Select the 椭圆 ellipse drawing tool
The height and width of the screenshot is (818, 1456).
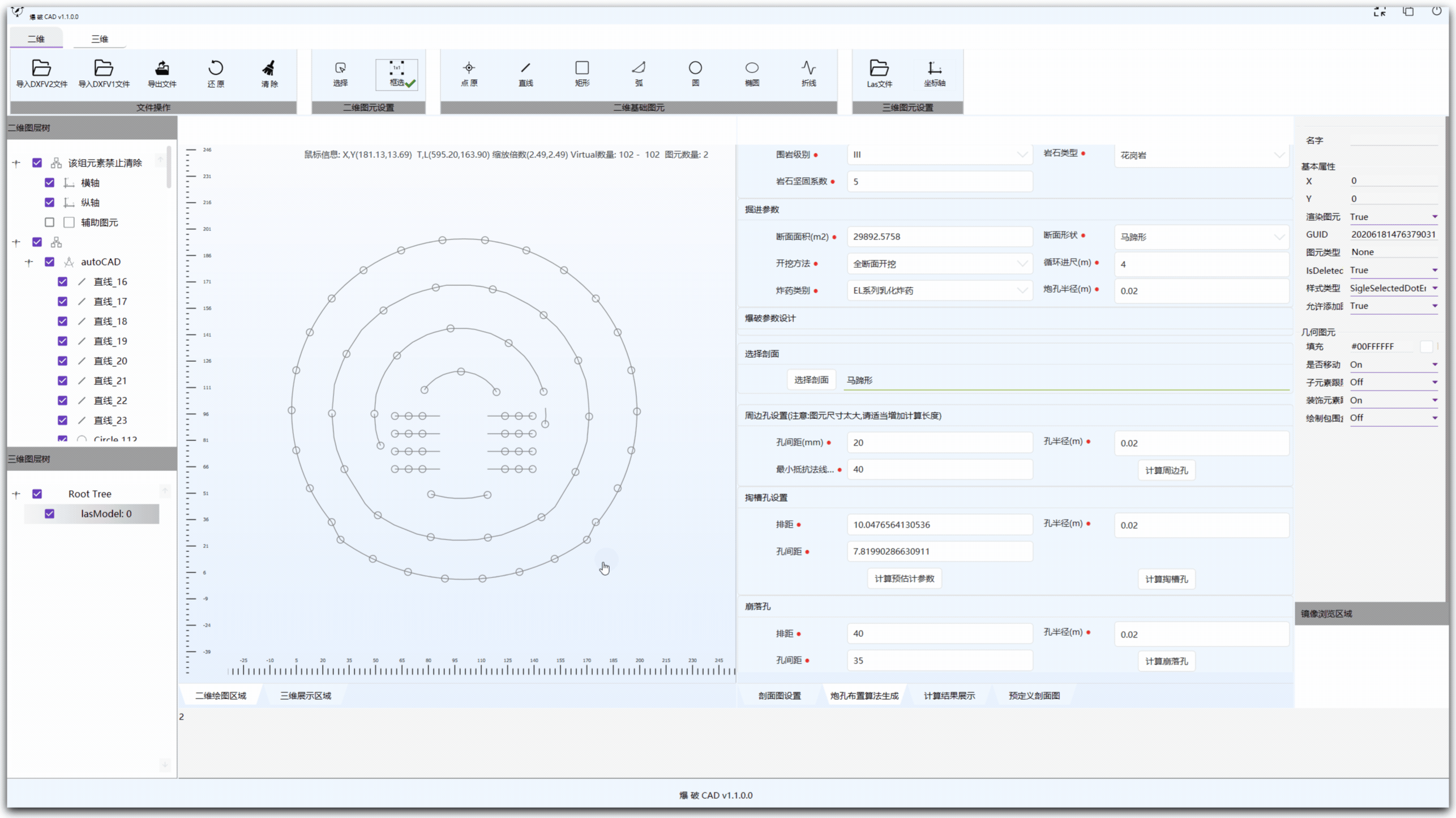click(x=752, y=68)
